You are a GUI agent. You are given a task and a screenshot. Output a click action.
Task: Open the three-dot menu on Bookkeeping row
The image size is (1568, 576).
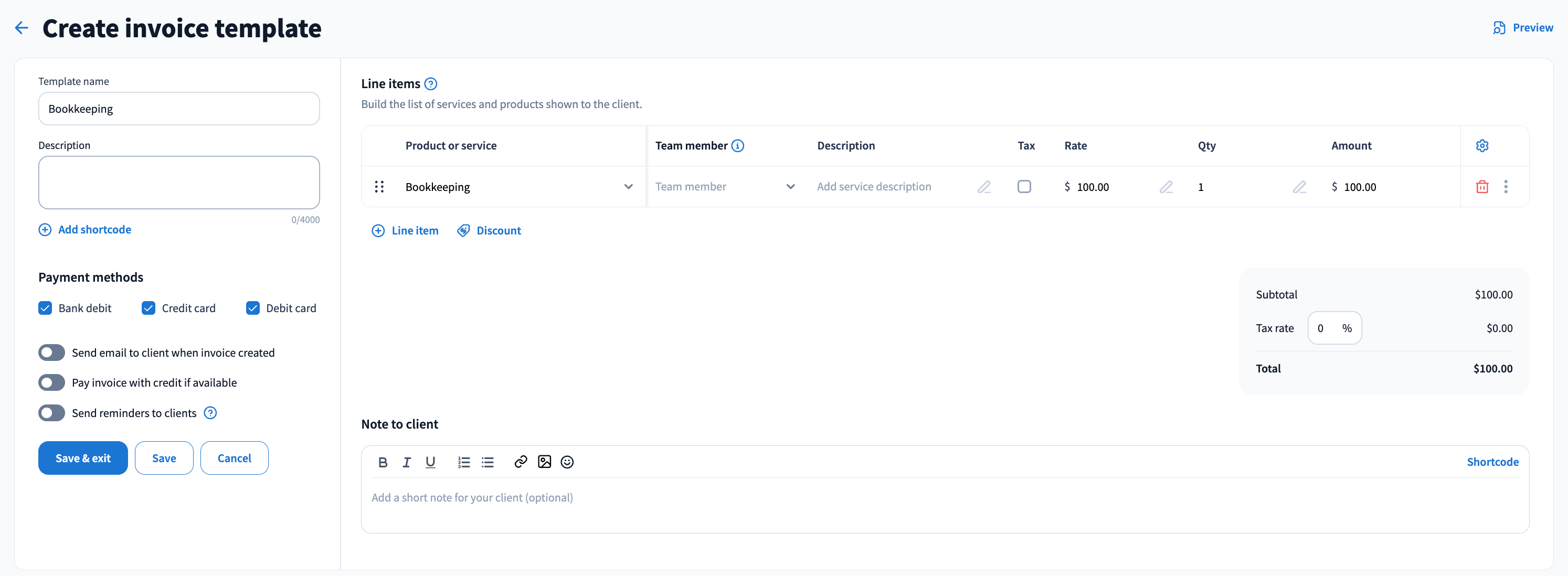pos(1506,187)
